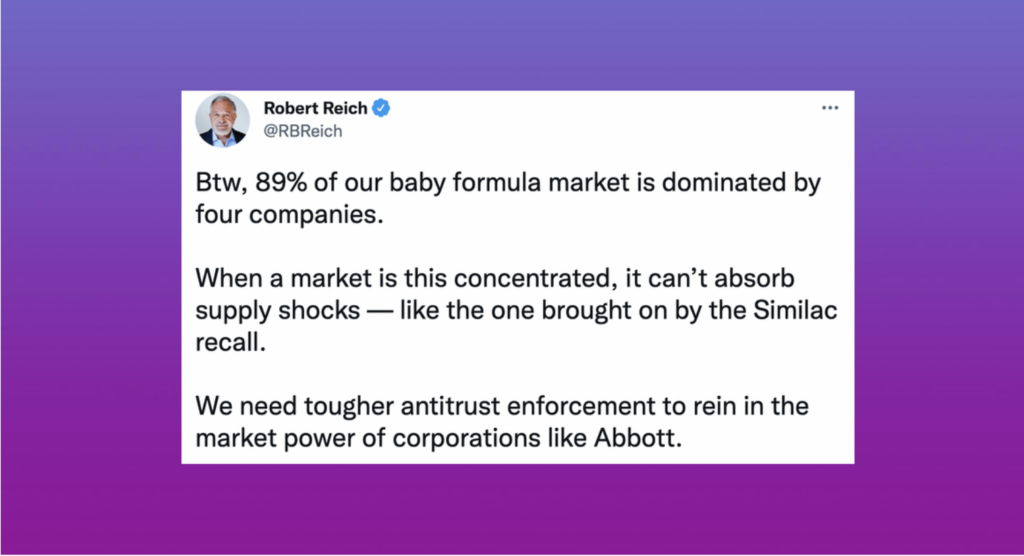The height and width of the screenshot is (556, 1024).
Task: Click the blue verified checkmark badge
Action: (x=381, y=108)
